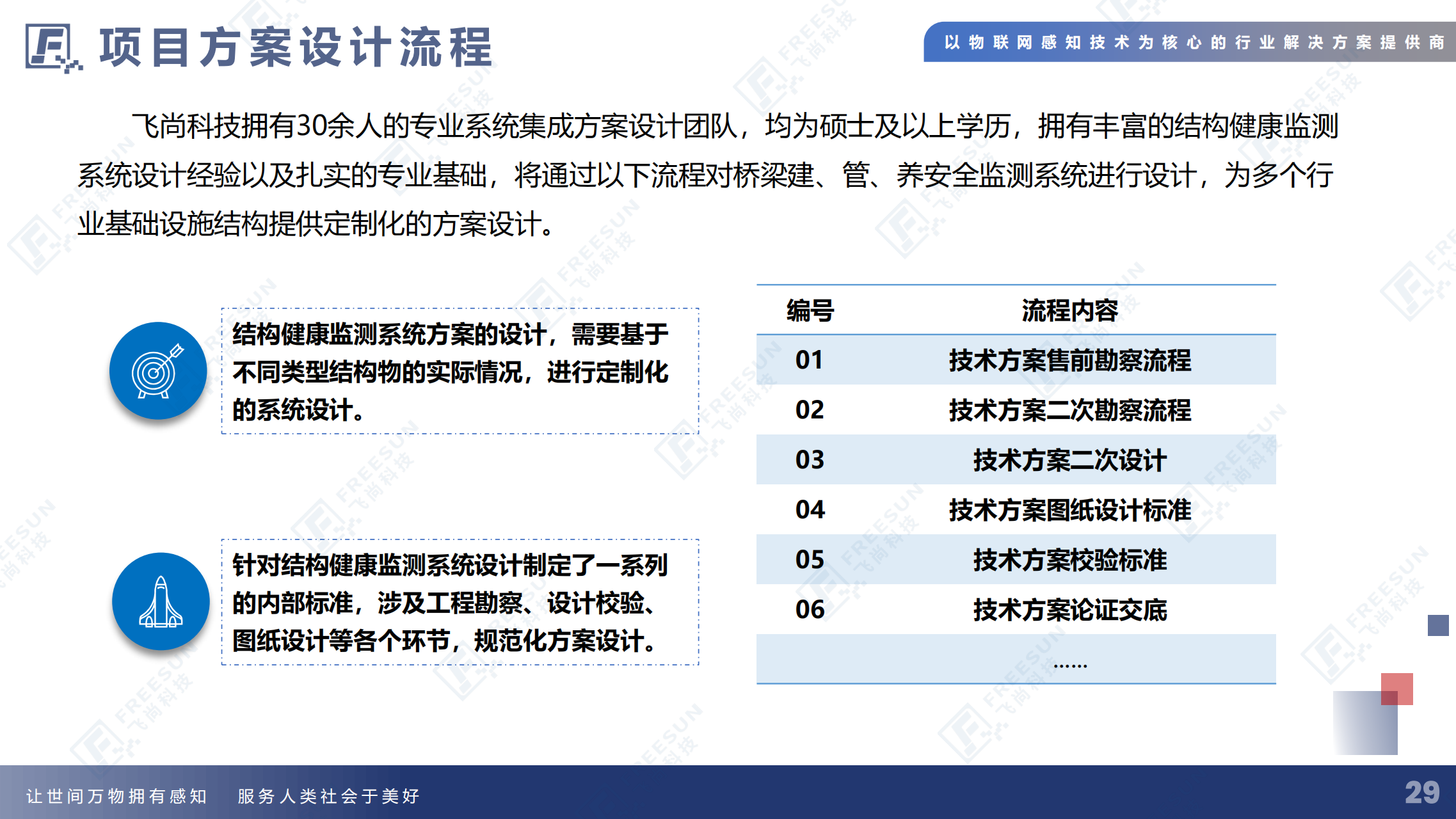Click the cell 技术方案二次勘察流程
The image size is (1456, 819).
1069,410
